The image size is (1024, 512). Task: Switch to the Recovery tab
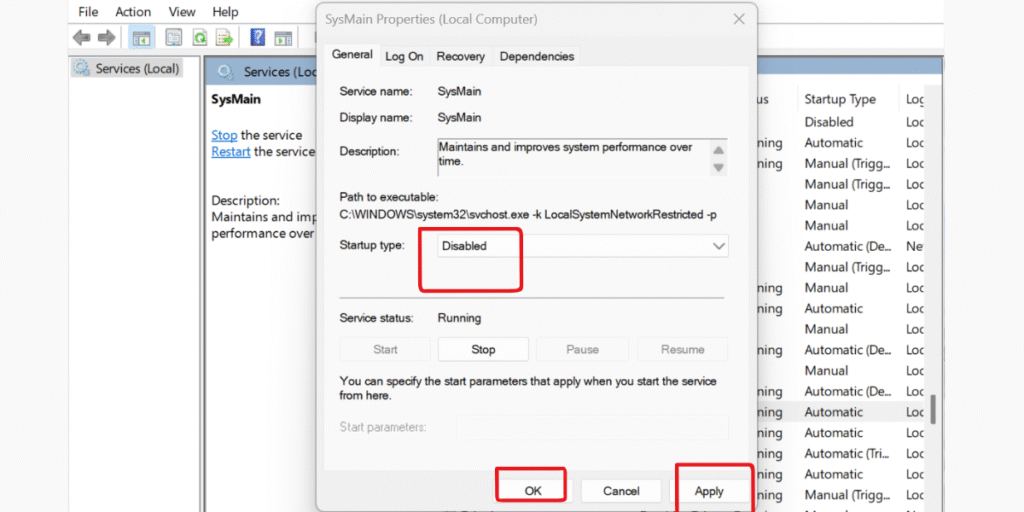[x=460, y=56]
